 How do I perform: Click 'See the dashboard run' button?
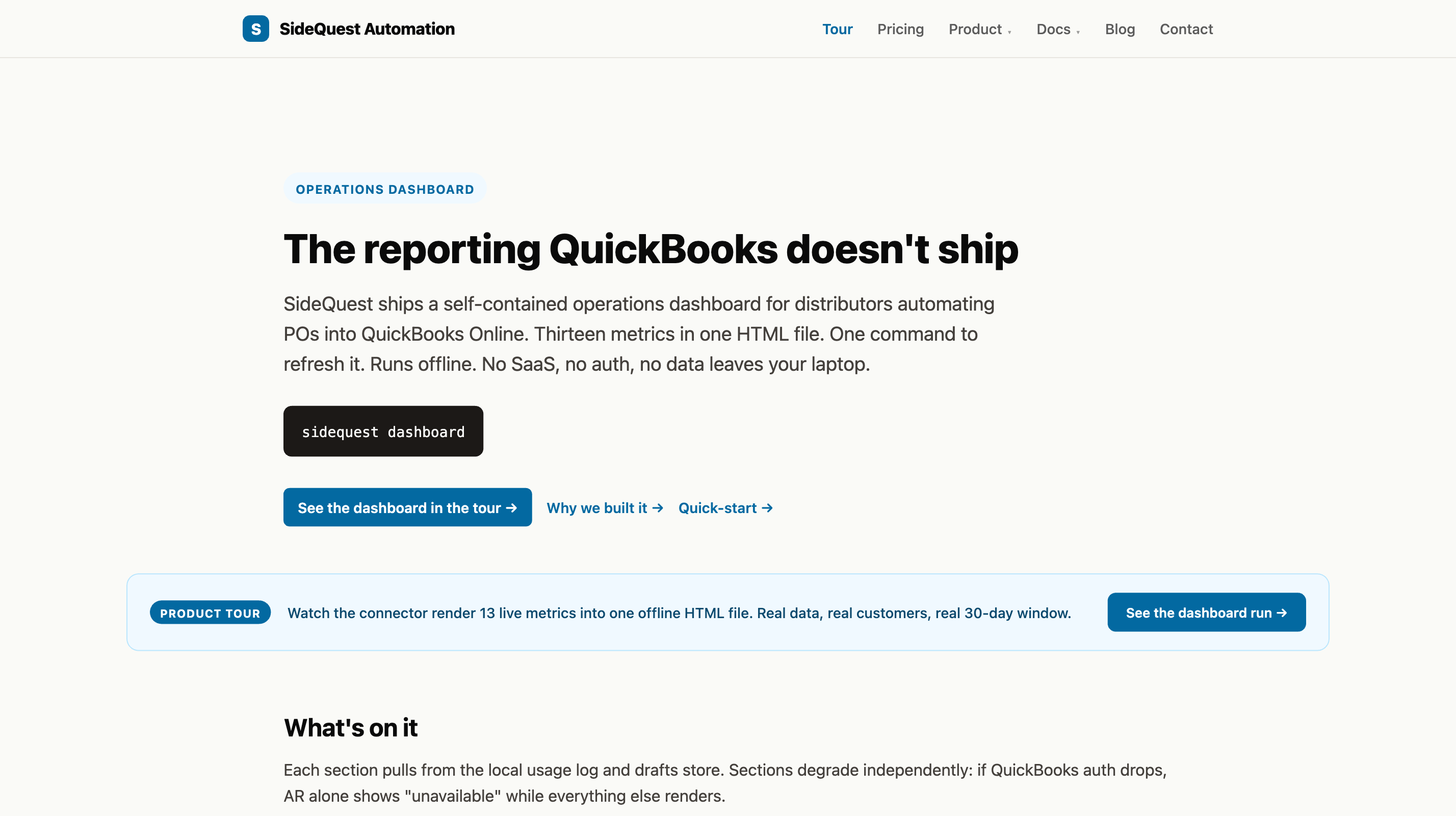pyautogui.click(x=1206, y=613)
